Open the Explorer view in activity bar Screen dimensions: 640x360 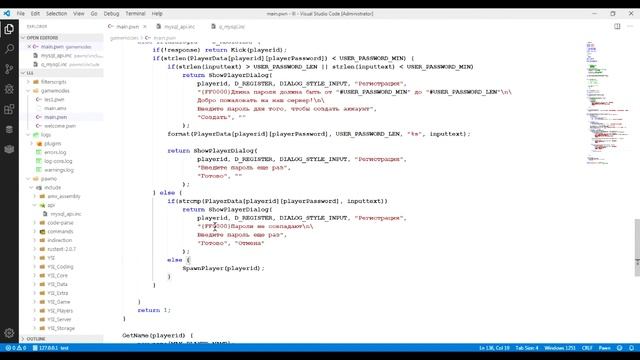point(9,29)
